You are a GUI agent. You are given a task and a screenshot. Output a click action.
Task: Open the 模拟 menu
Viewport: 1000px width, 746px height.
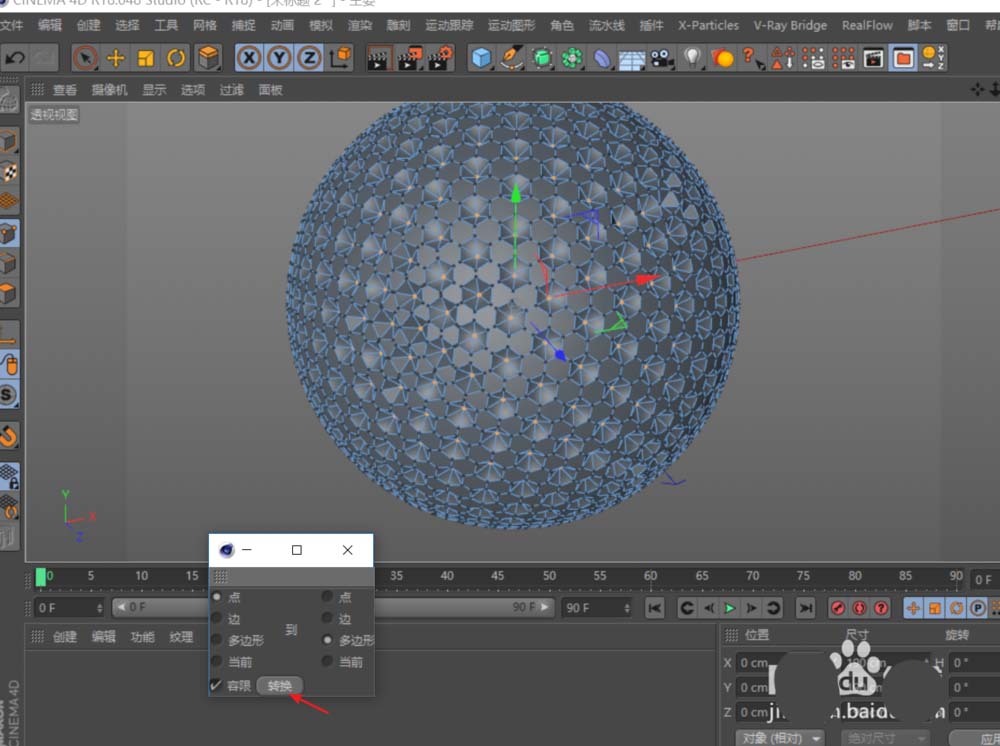(321, 25)
